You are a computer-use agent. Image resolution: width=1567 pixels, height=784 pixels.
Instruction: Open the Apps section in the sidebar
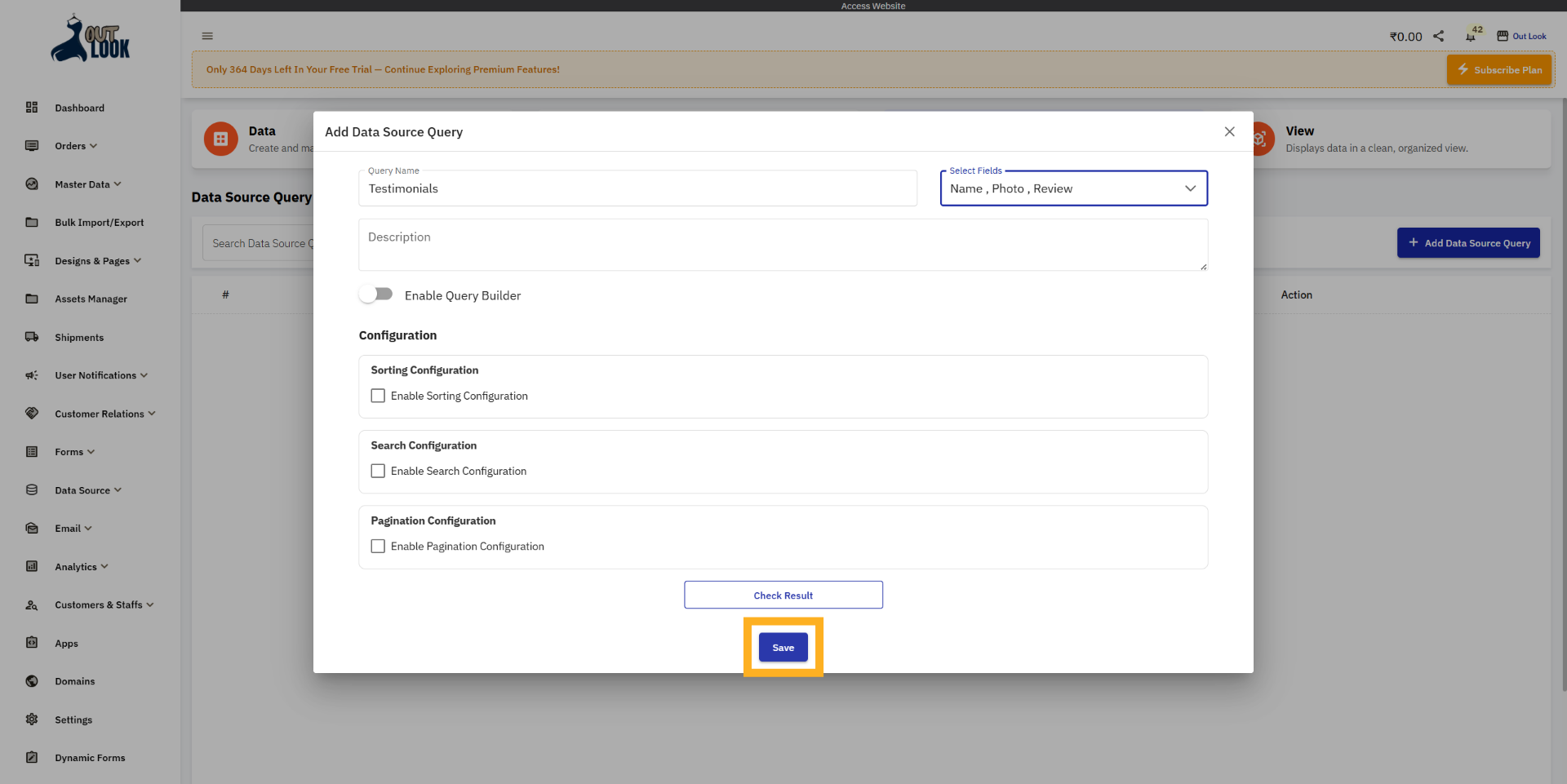(x=64, y=643)
